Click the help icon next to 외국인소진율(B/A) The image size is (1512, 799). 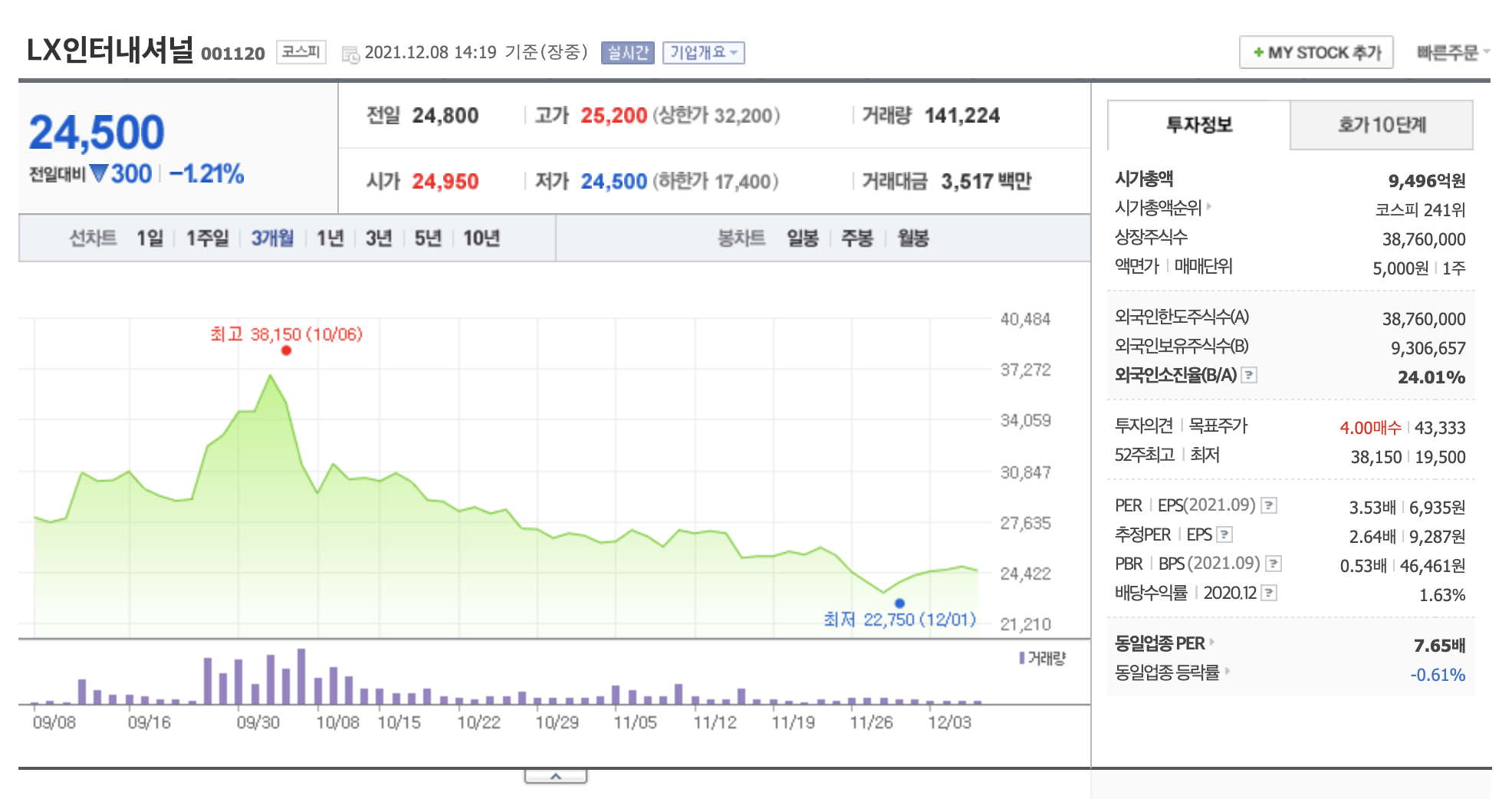point(1249,375)
